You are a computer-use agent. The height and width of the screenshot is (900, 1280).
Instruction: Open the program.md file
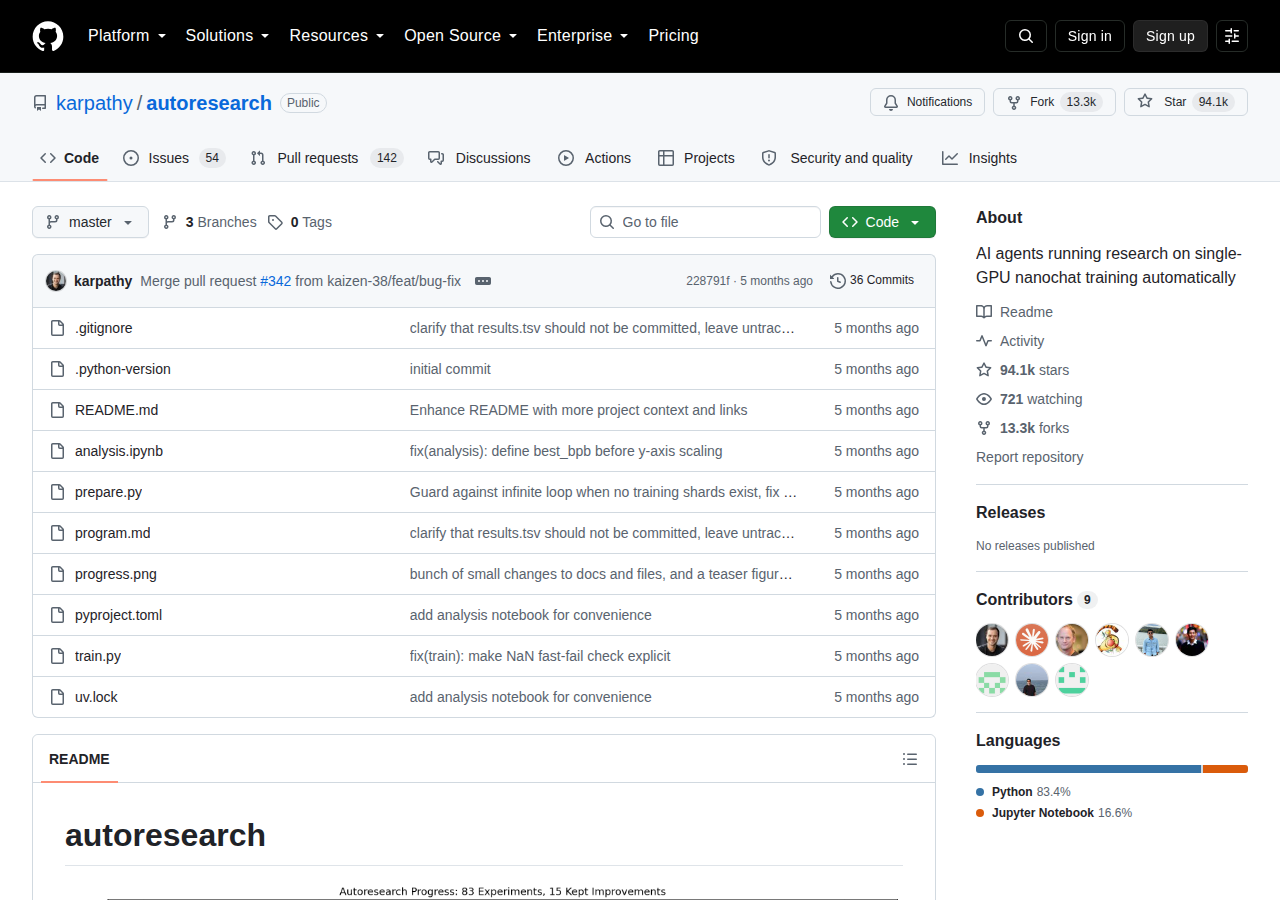pos(113,533)
